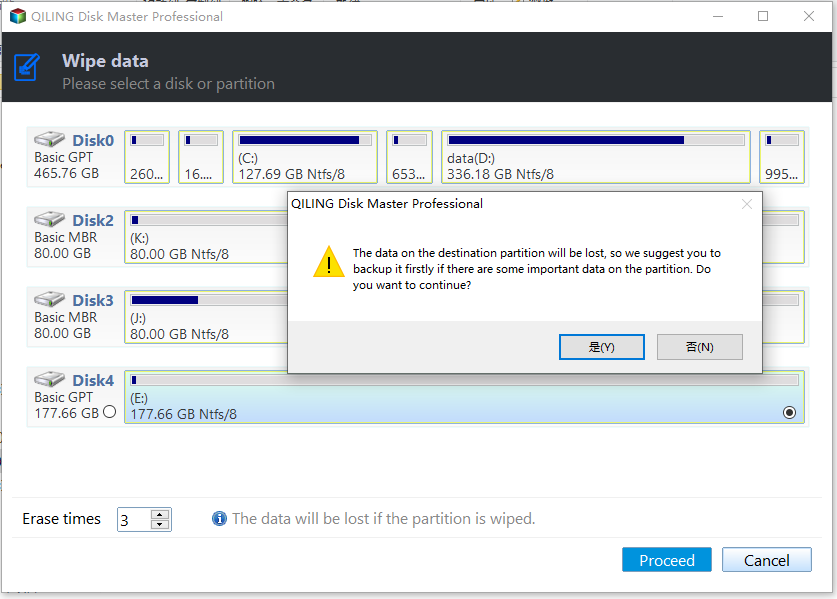Confirm with the 是(Y) button

tap(602, 347)
